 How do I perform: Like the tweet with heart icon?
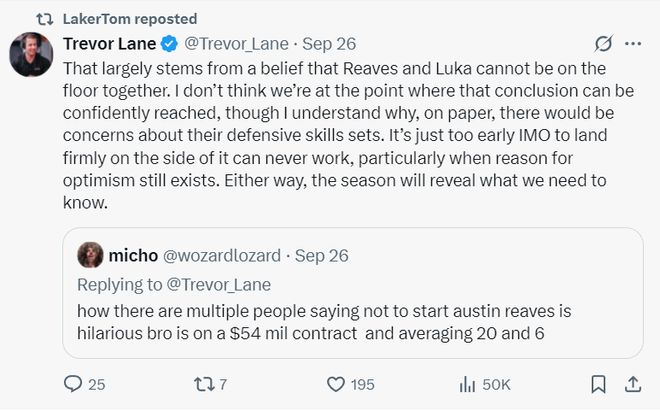pos(337,384)
